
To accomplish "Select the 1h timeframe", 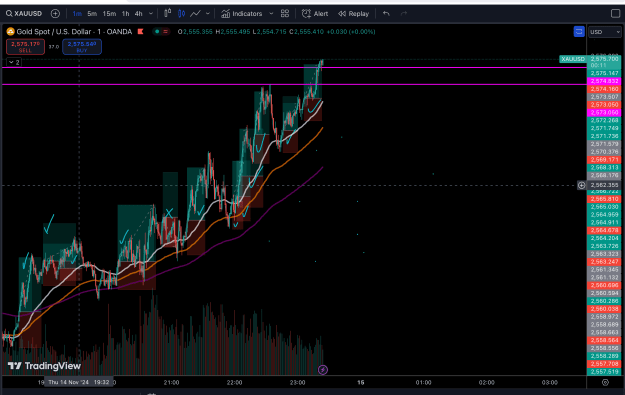I will pos(125,14).
